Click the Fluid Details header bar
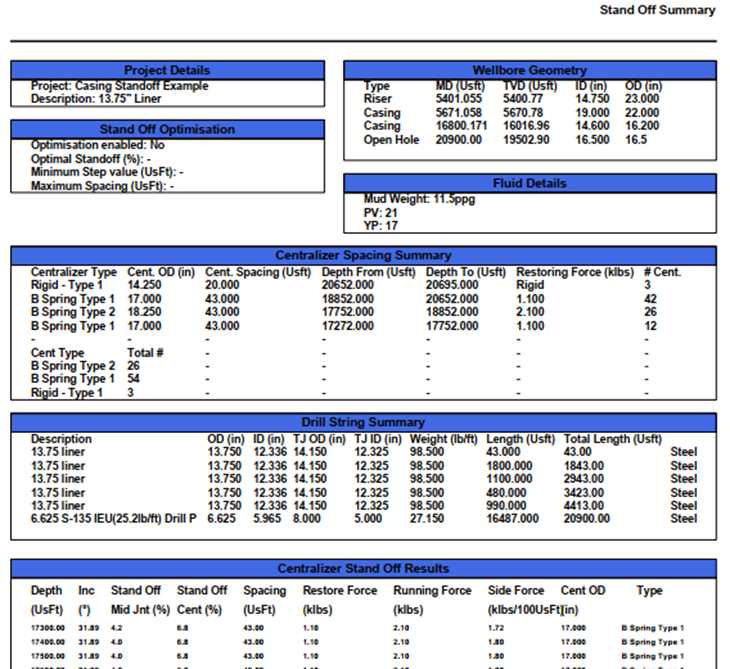The width and height of the screenshot is (730, 669). [529, 183]
